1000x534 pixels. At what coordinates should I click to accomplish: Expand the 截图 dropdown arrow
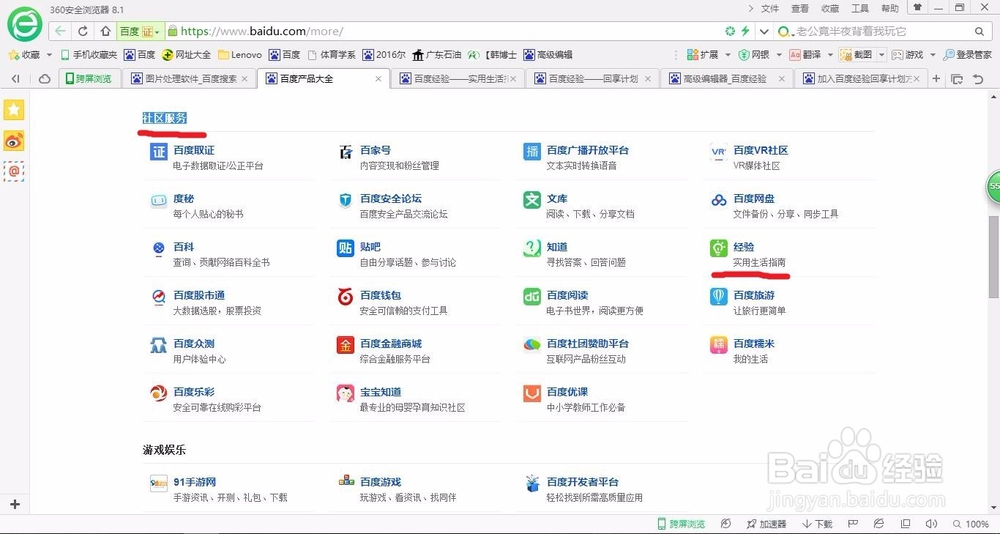coord(882,55)
